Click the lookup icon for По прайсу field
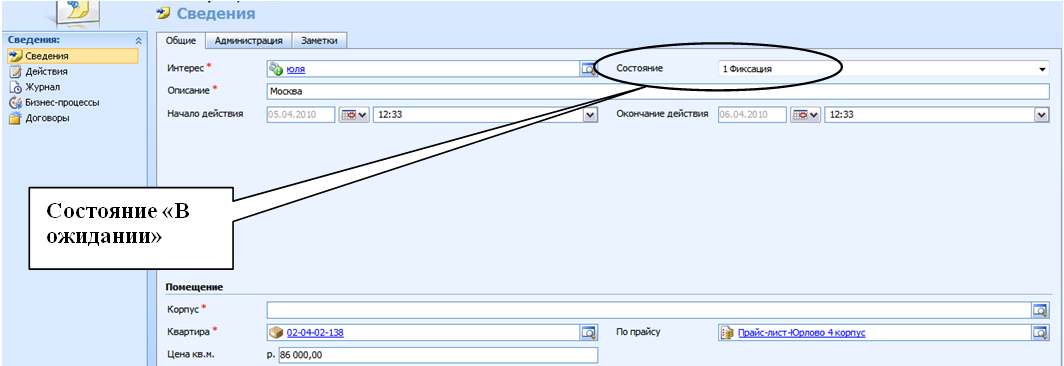This screenshot has height=366, width=1064. 1041,333
